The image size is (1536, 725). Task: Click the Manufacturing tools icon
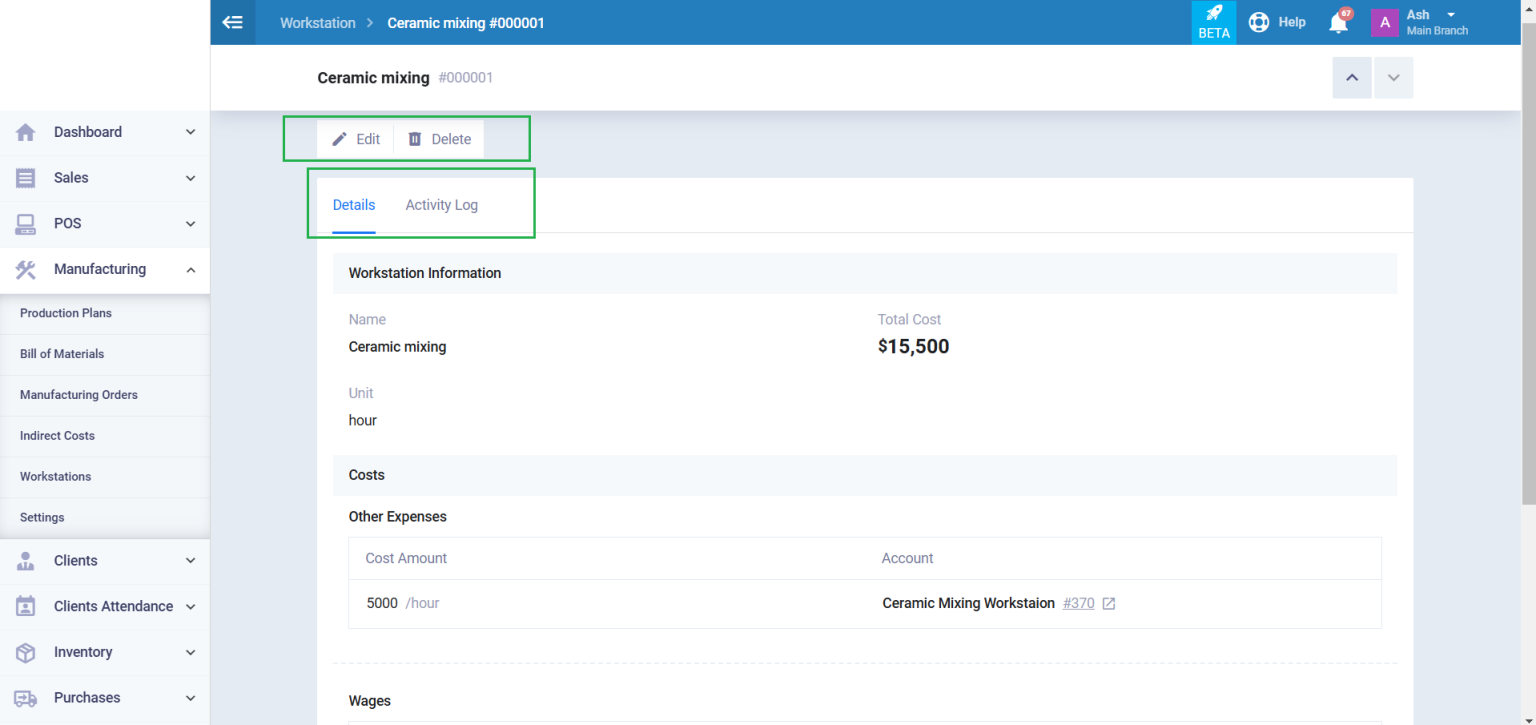coord(26,269)
